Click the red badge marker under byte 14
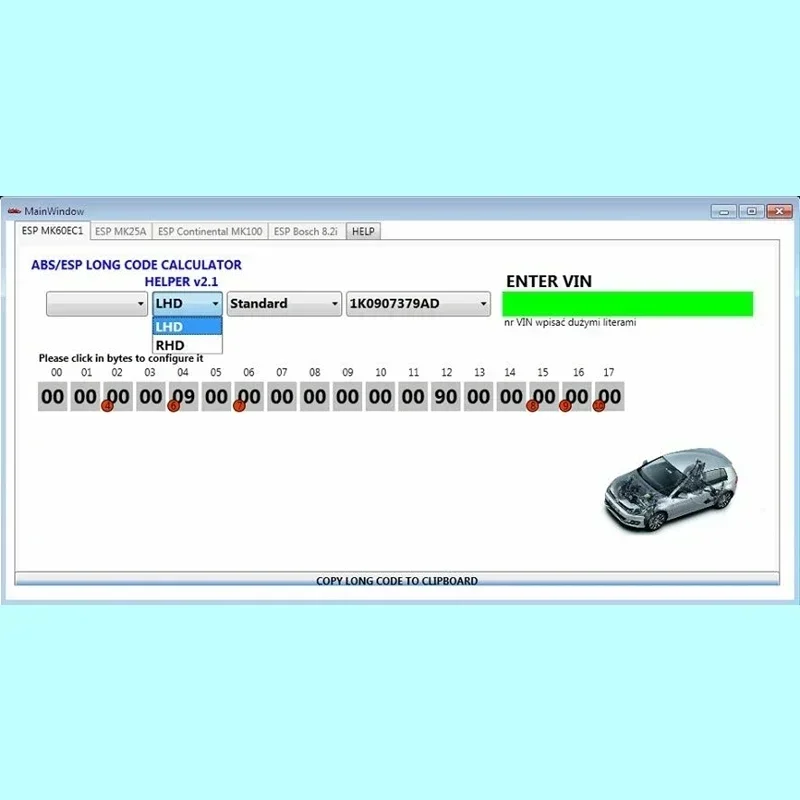Viewport: 800px width, 800px height. tap(533, 405)
